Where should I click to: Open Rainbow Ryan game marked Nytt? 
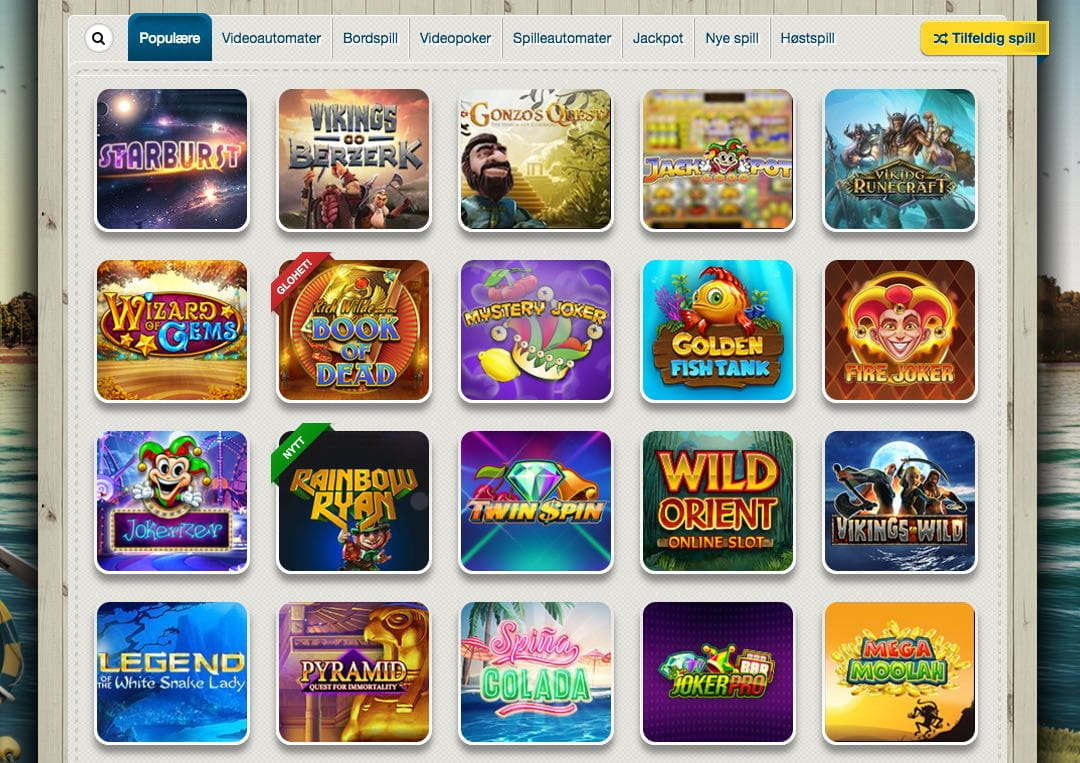pos(353,501)
